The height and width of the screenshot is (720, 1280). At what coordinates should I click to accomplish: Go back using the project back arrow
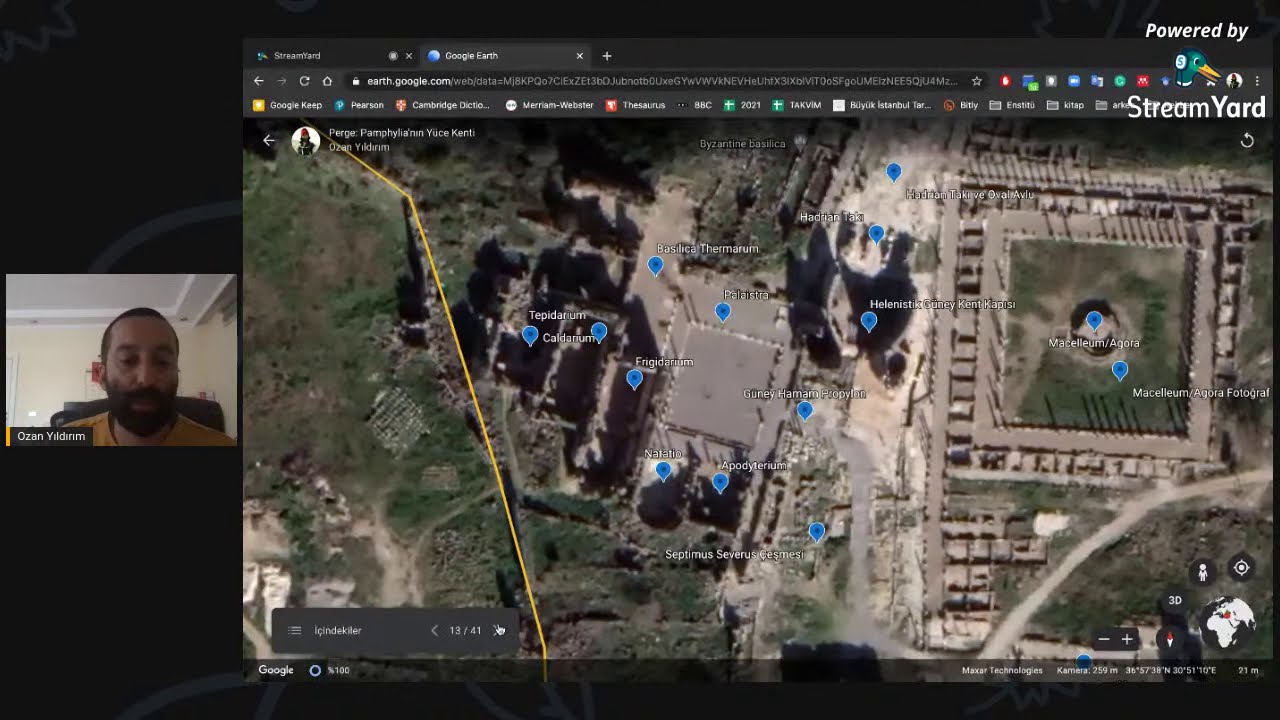tap(268, 141)
